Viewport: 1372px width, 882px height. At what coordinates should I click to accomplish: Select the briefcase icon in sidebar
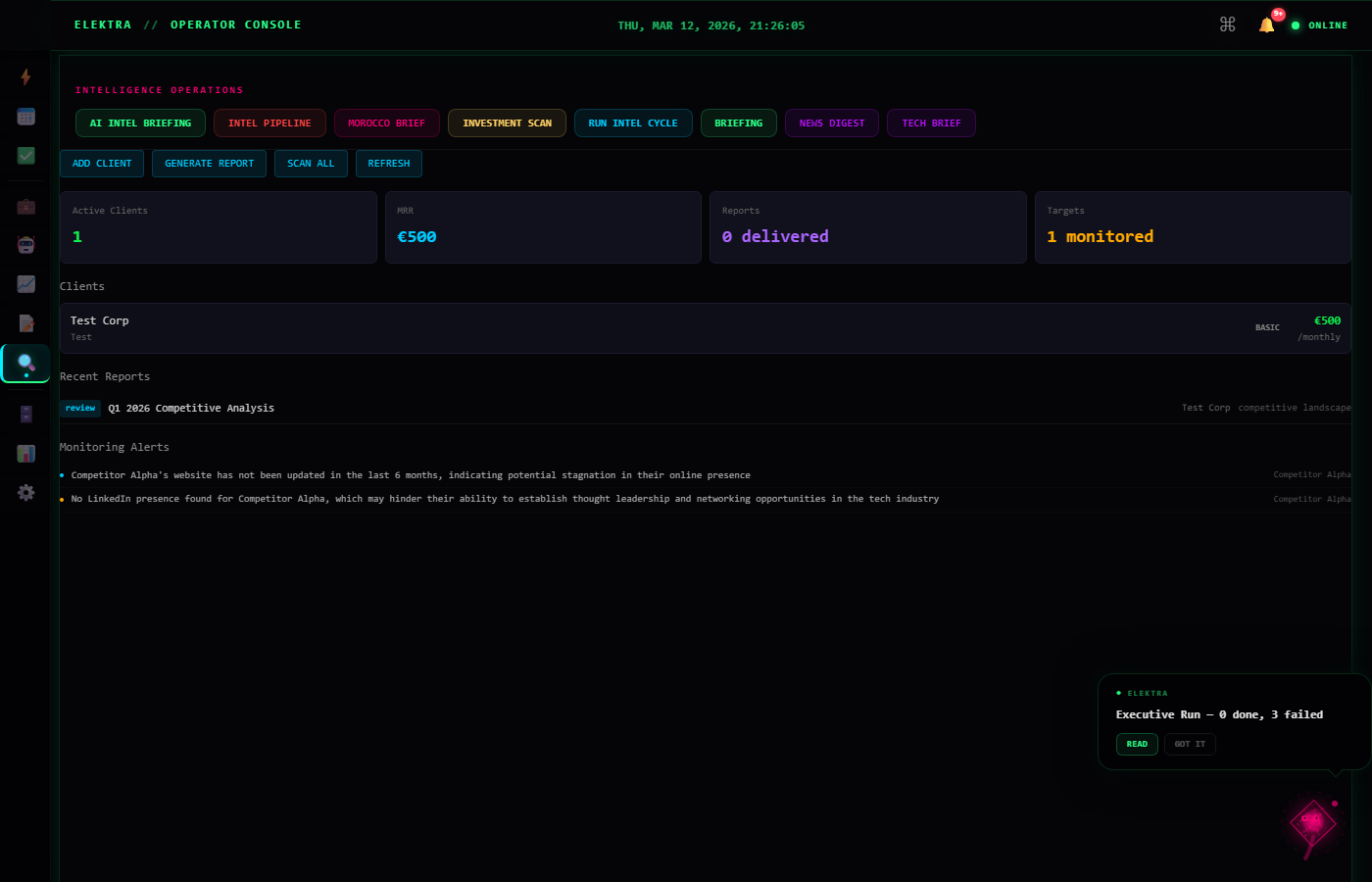tap(25, 207)
